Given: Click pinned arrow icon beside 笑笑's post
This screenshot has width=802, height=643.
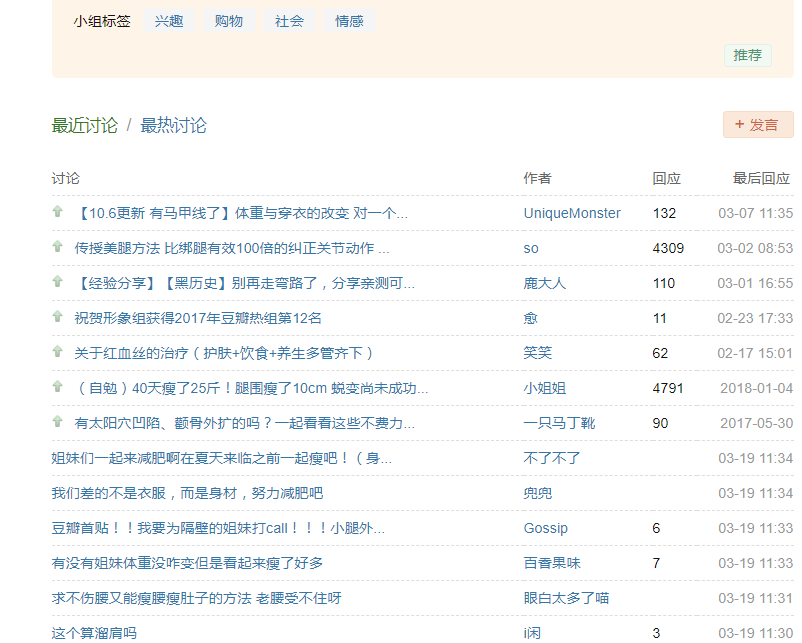Looking at the screenshot, I should point(58,352).
